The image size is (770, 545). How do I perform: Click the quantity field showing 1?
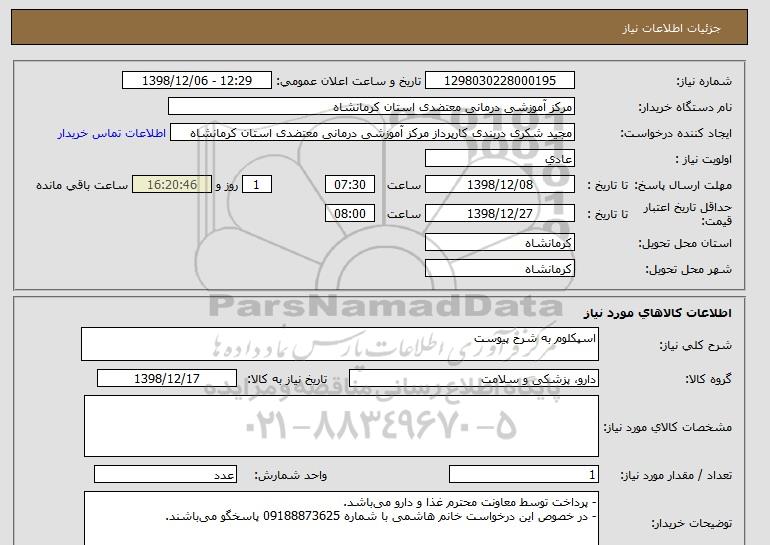pyautogui.click(x=524, y=475)
